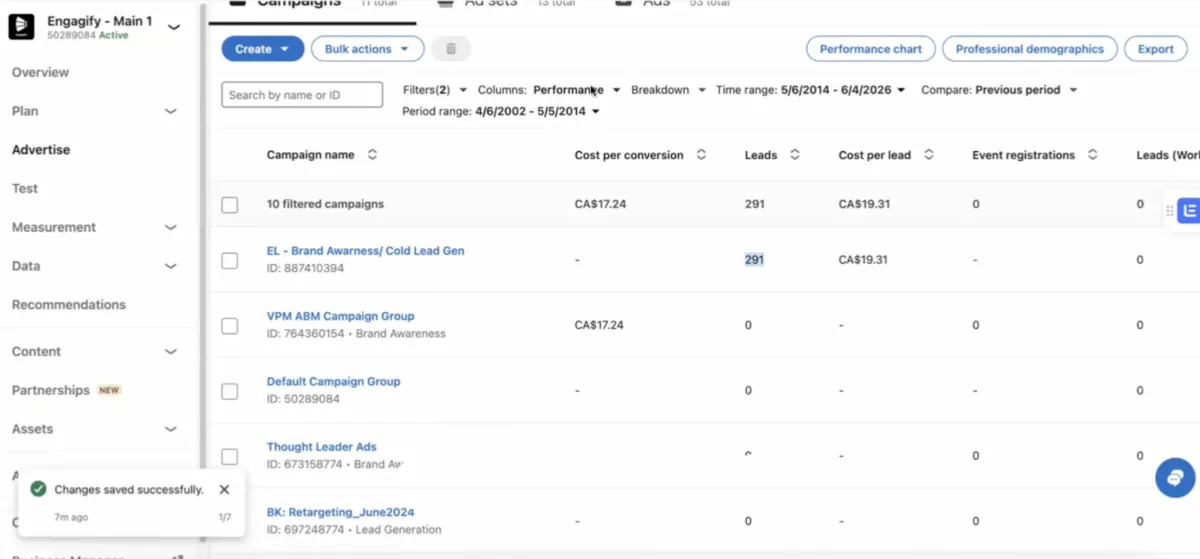Check the EL - Brand Awareness row checkbox
The image size is (1200, 559).
coord(230,260)
